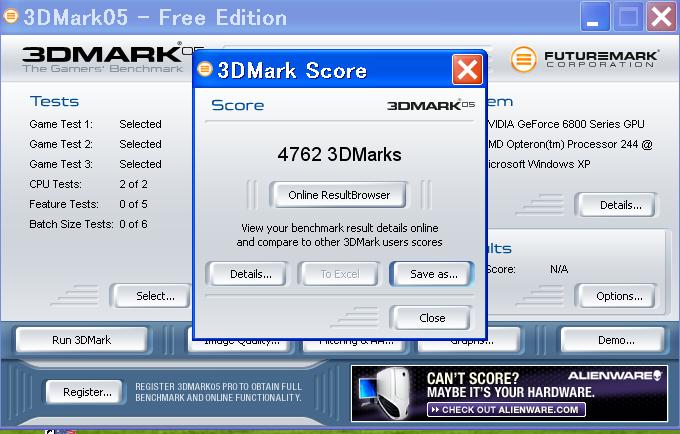Open the Online ResultBrowser
This screenshot has width=680, height=434.
pyautogui.click(x=338, y=195)
